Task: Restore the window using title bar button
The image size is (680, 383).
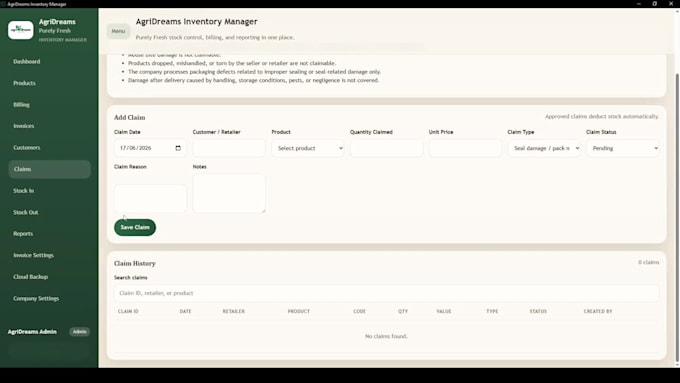Action: pos(654,3)
